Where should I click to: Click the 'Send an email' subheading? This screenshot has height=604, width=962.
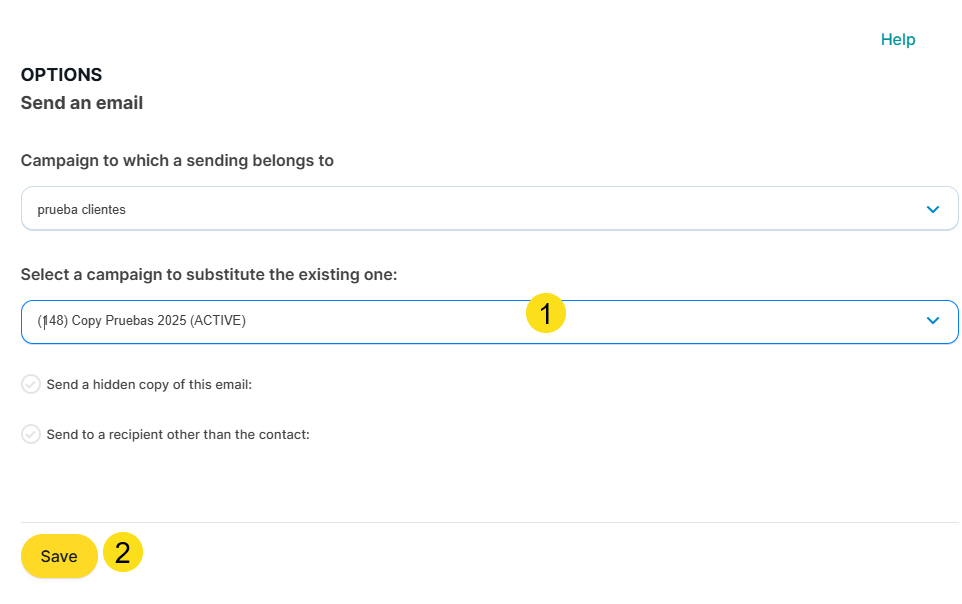82,103
